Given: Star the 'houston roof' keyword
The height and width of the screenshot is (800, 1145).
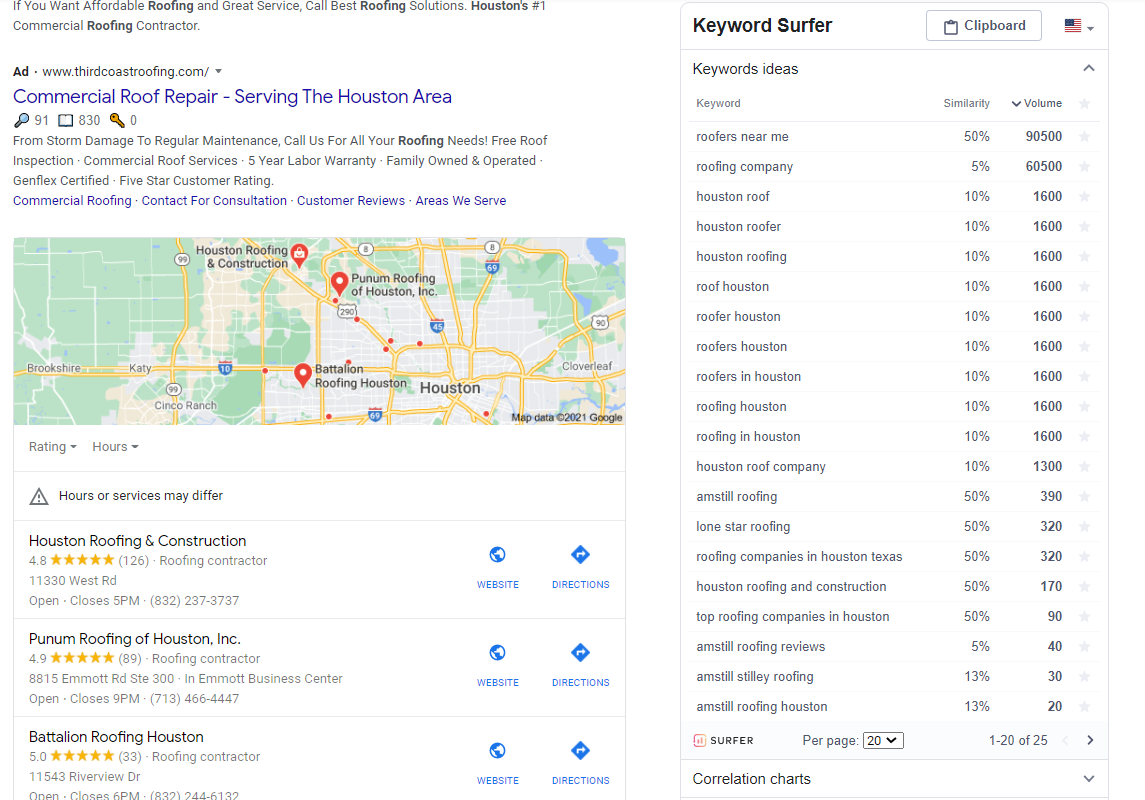Looking at the screenshot, I should tap(1084, 196).
